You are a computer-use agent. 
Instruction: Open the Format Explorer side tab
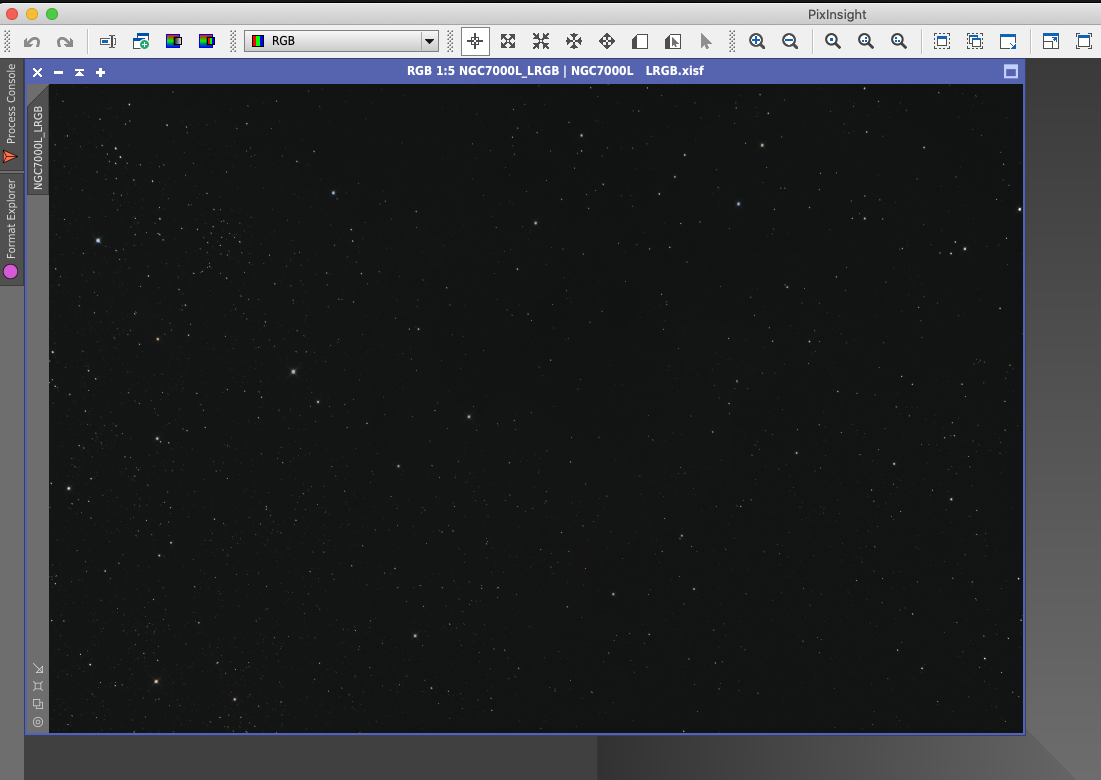click(x=11, y=229)
